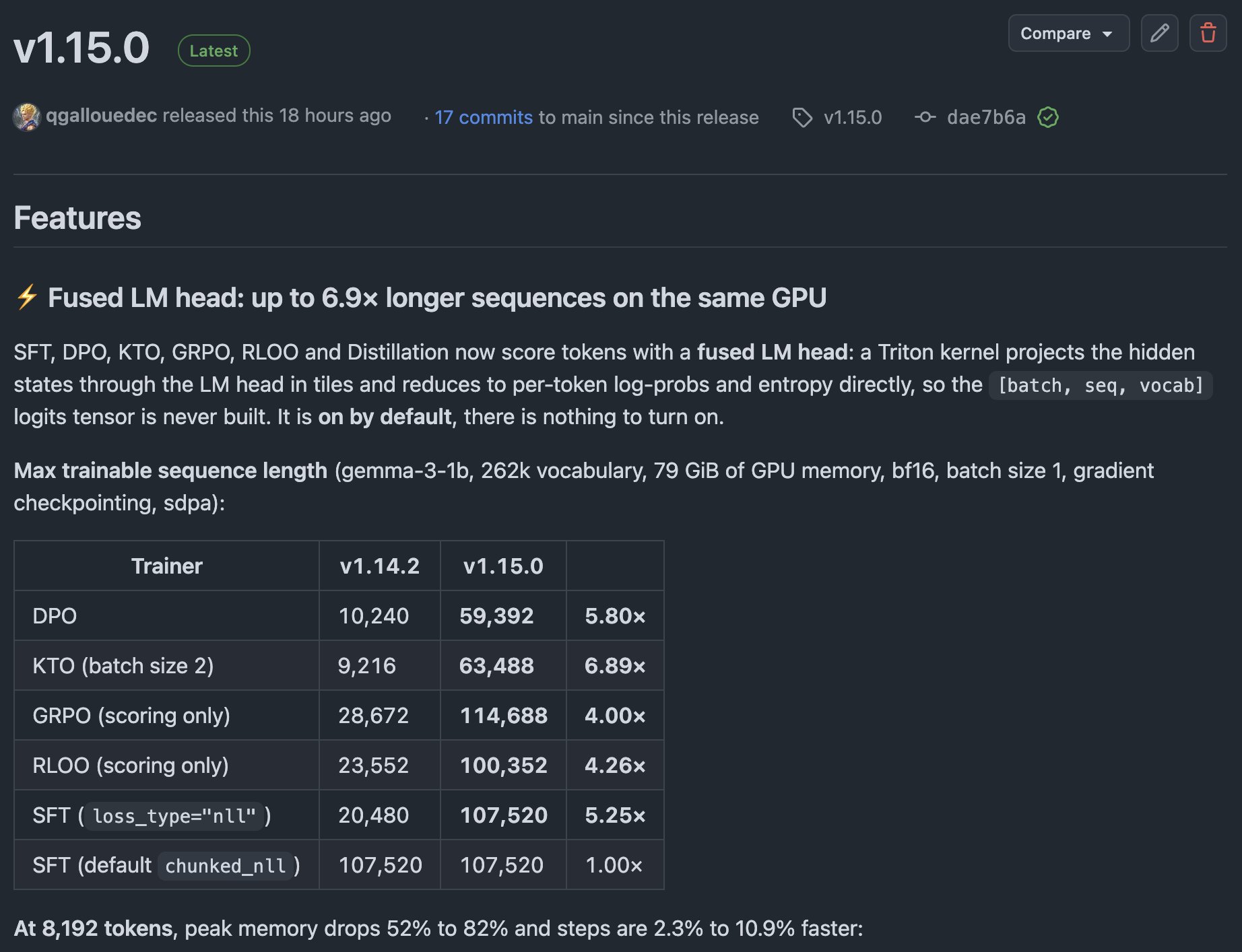
Task: Click the Features section heading
Action: point(77,218)
